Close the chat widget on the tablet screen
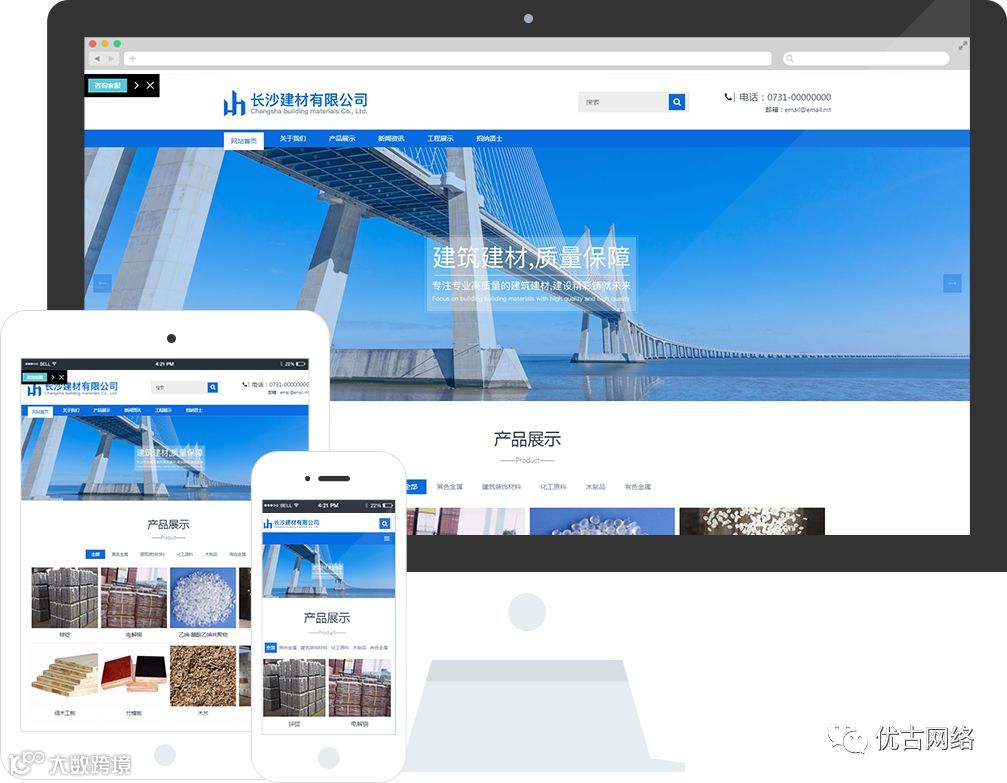1007x783 pixels. click(x=62, y=377)
